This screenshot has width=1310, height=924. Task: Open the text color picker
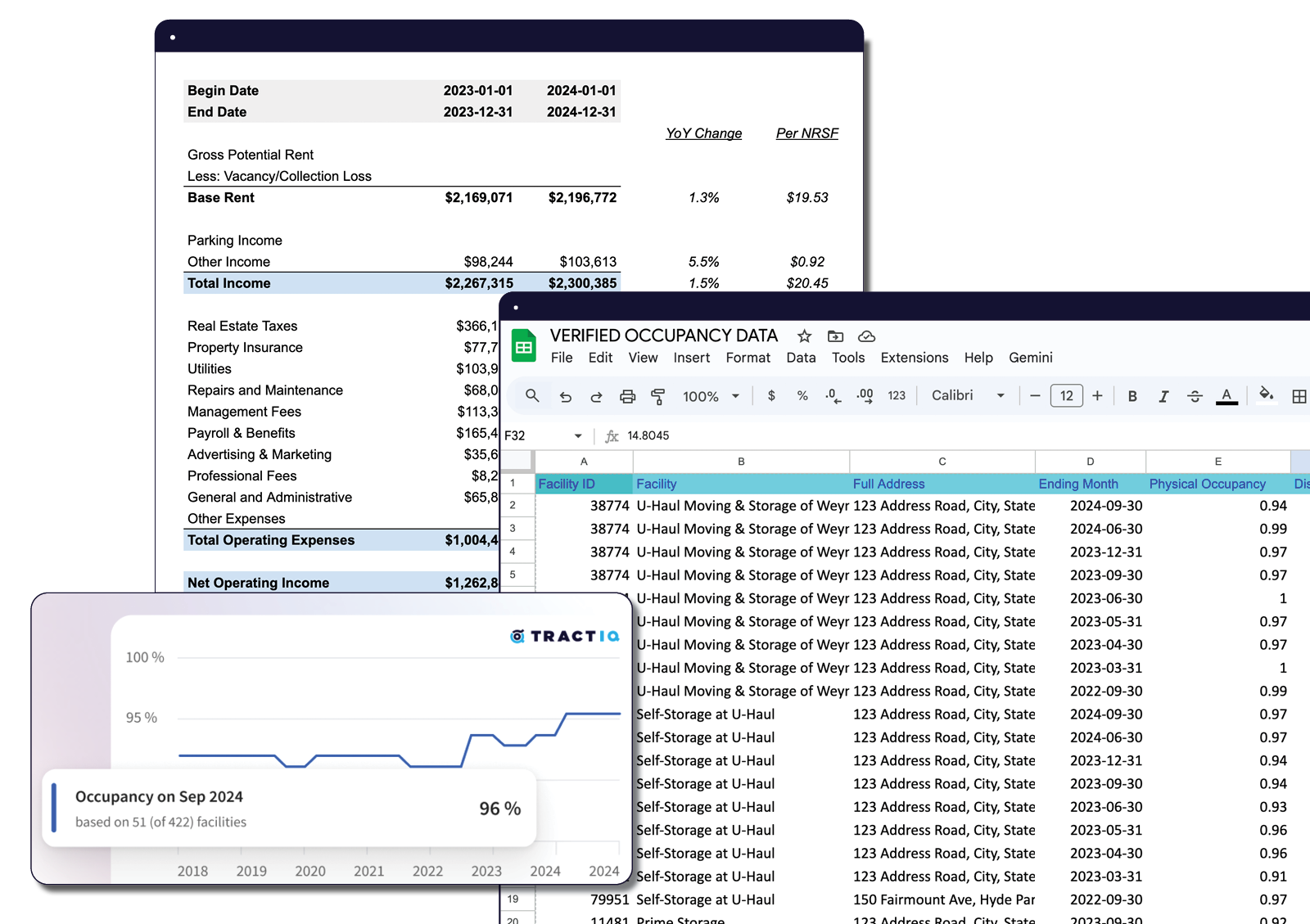(x=1226, y=396)
